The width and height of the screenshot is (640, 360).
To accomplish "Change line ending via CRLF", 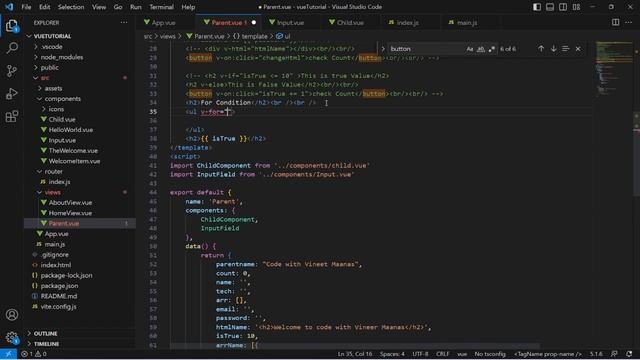I will coord(442,354).
